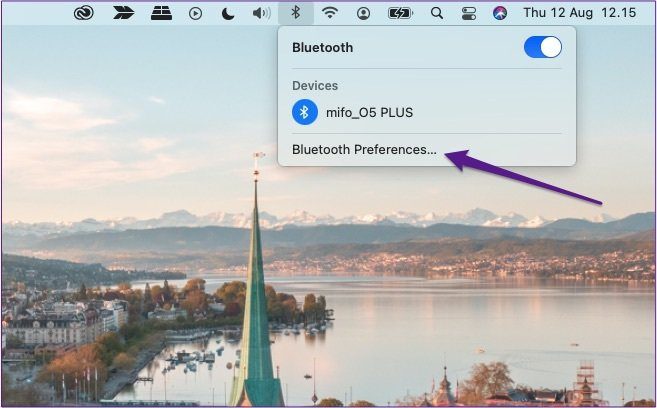The height and width of the screenshot is (408, 657).
Task: Open the volume speaker menu
Action: click(x=261, y=13)
